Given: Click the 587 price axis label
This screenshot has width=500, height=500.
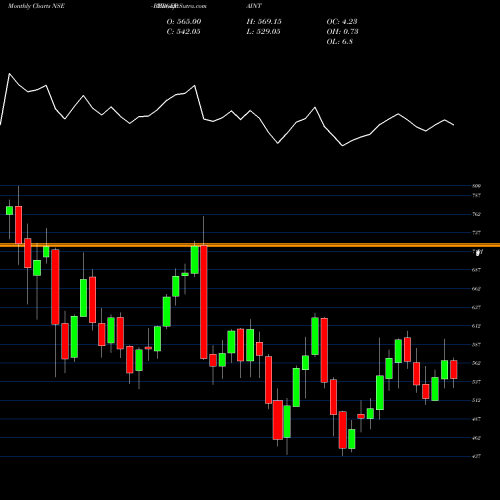Looking at the screenshot, I should pos(477,344).
